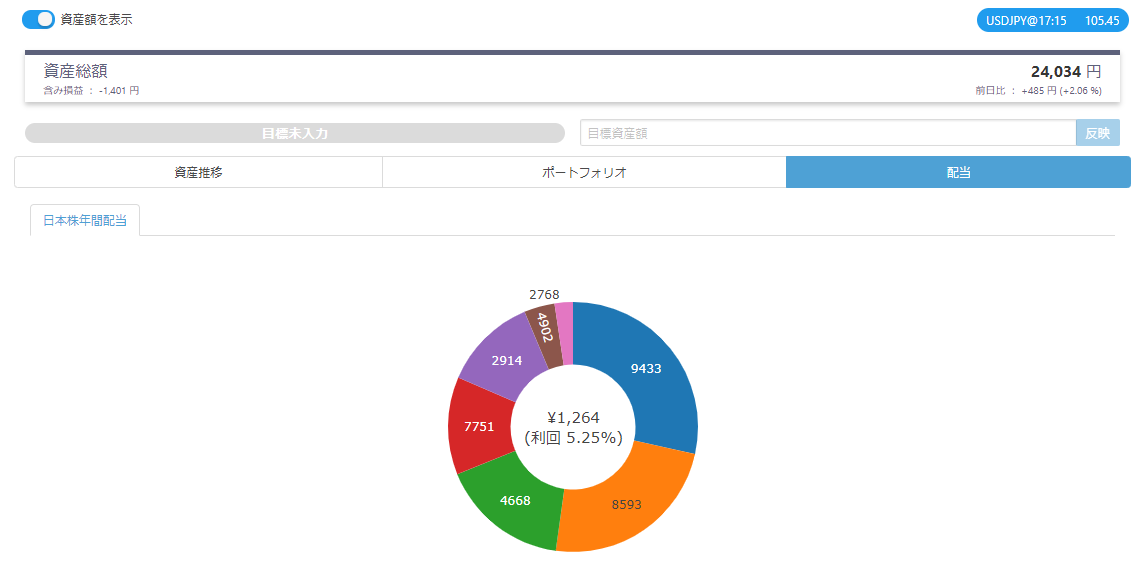Click the ¥1,264 center total text
Viewport: 1143px width, 578px height.
(x=573, y=418)
